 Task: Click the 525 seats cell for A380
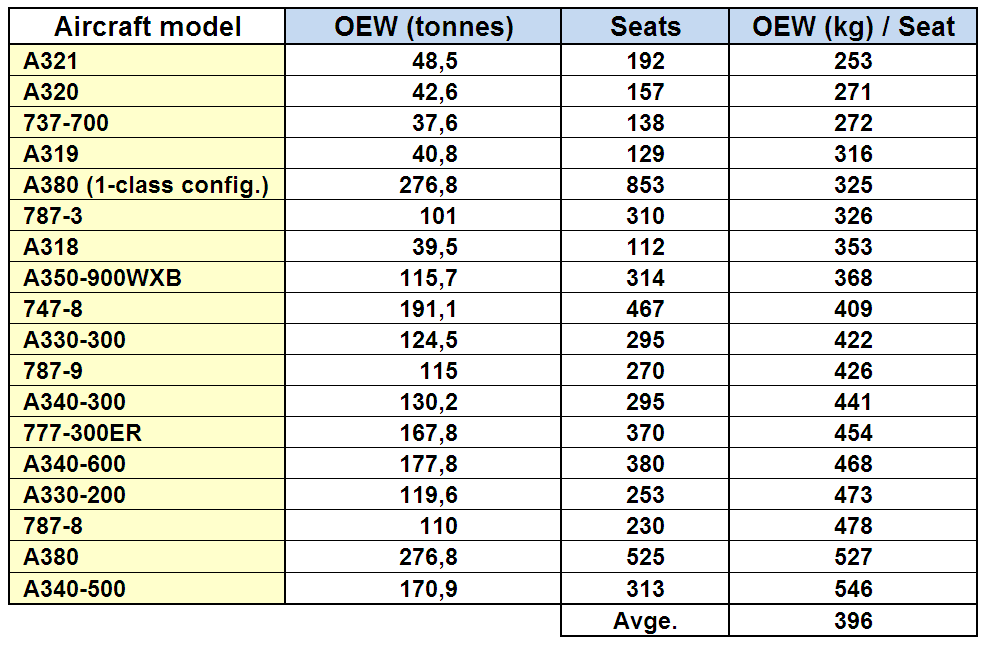tap(645, 557)
